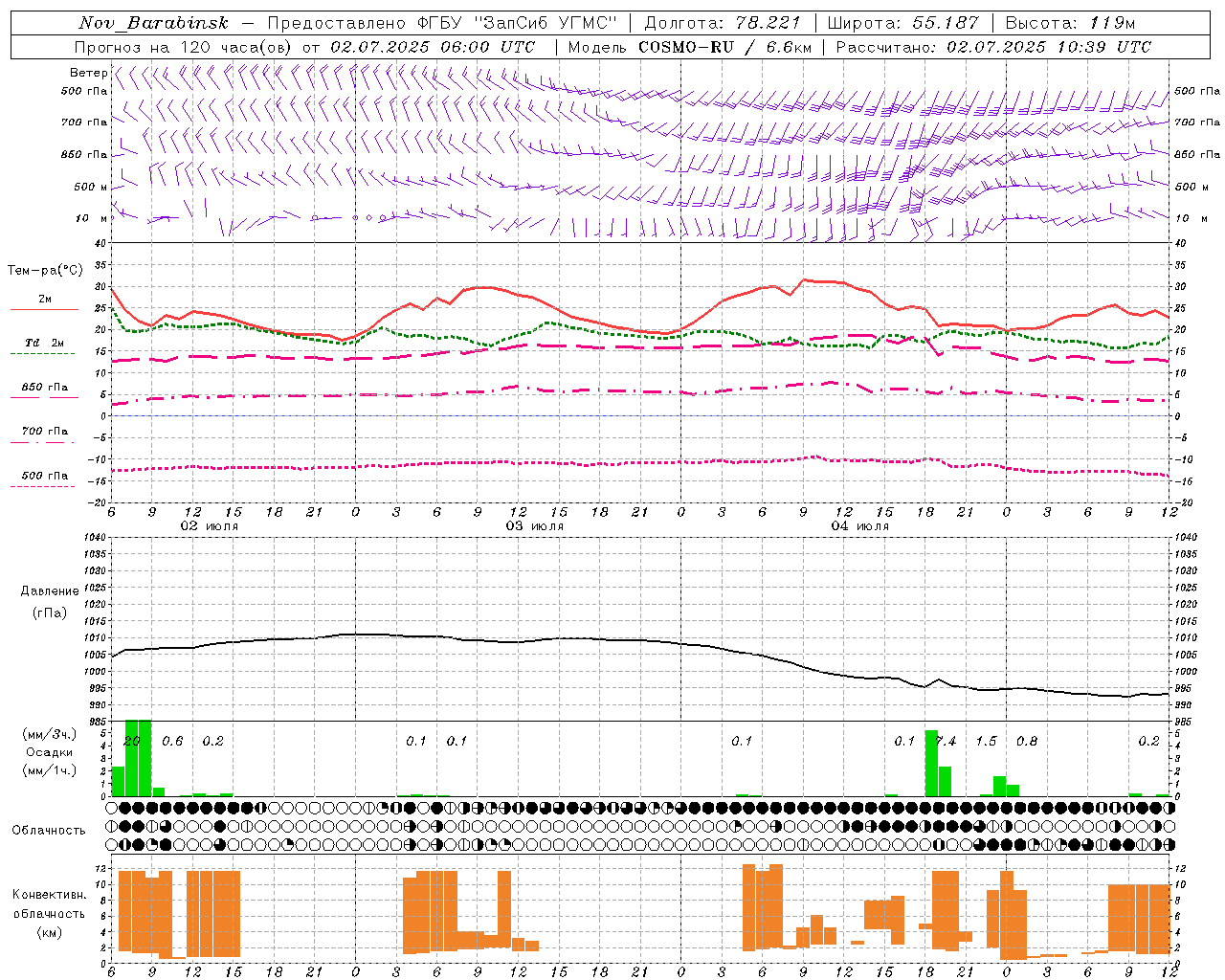Viewport: 1225px width, 980px height.
Task: Select the '03 июля' date label
Action: [535, 526]
